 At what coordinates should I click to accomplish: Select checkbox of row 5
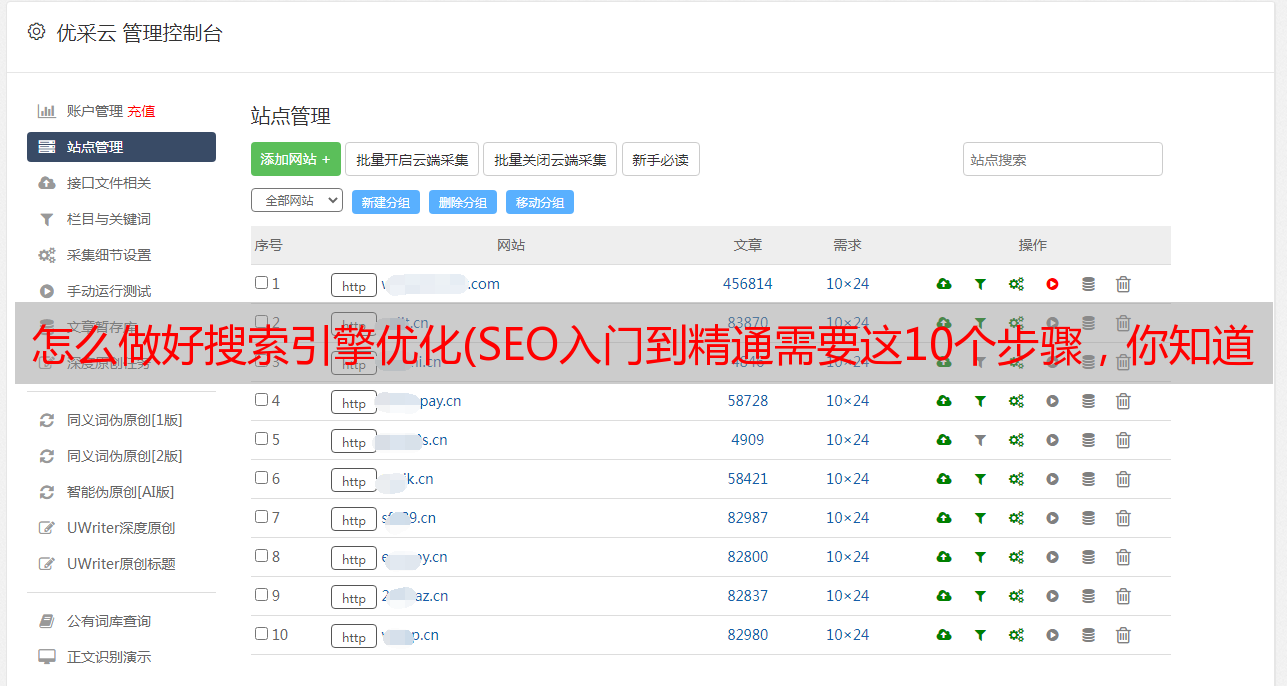261,439
